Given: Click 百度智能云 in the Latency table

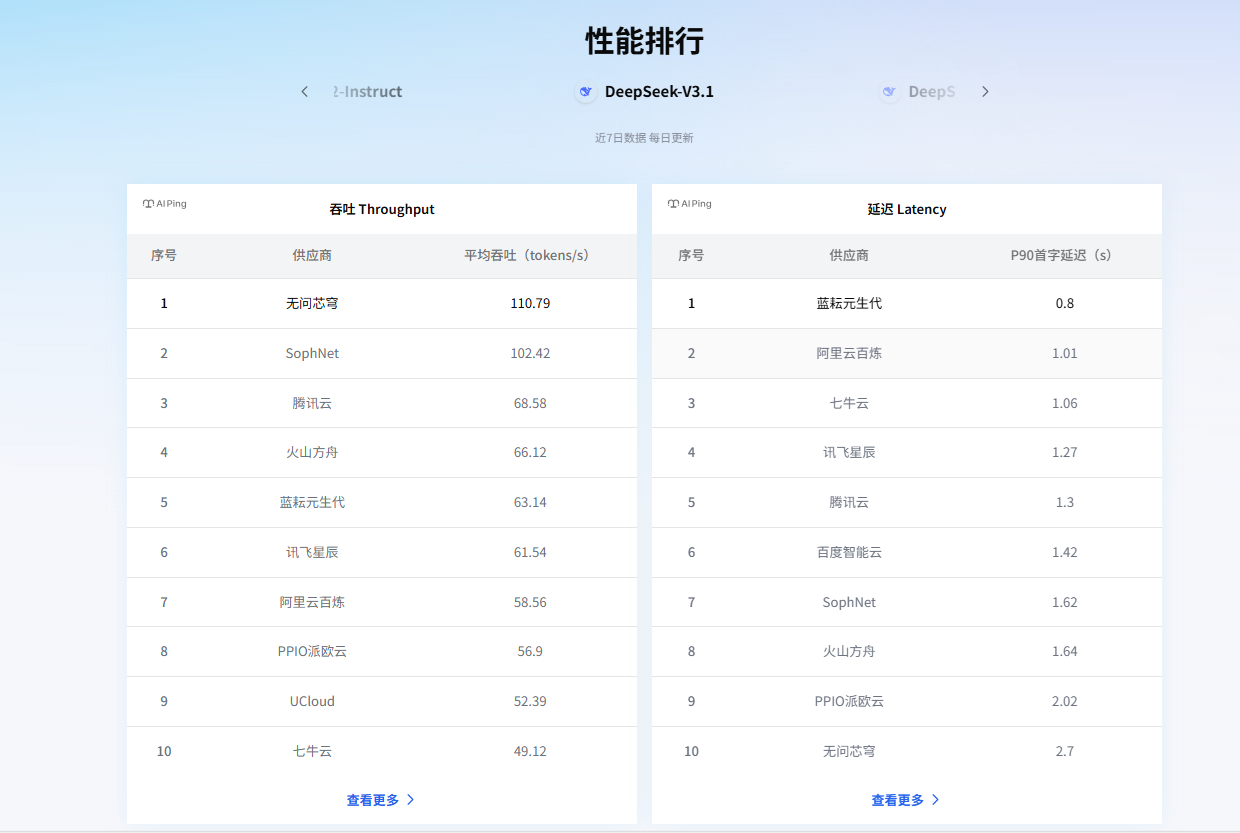Looking at the screenshot, I should click(849, 552).
